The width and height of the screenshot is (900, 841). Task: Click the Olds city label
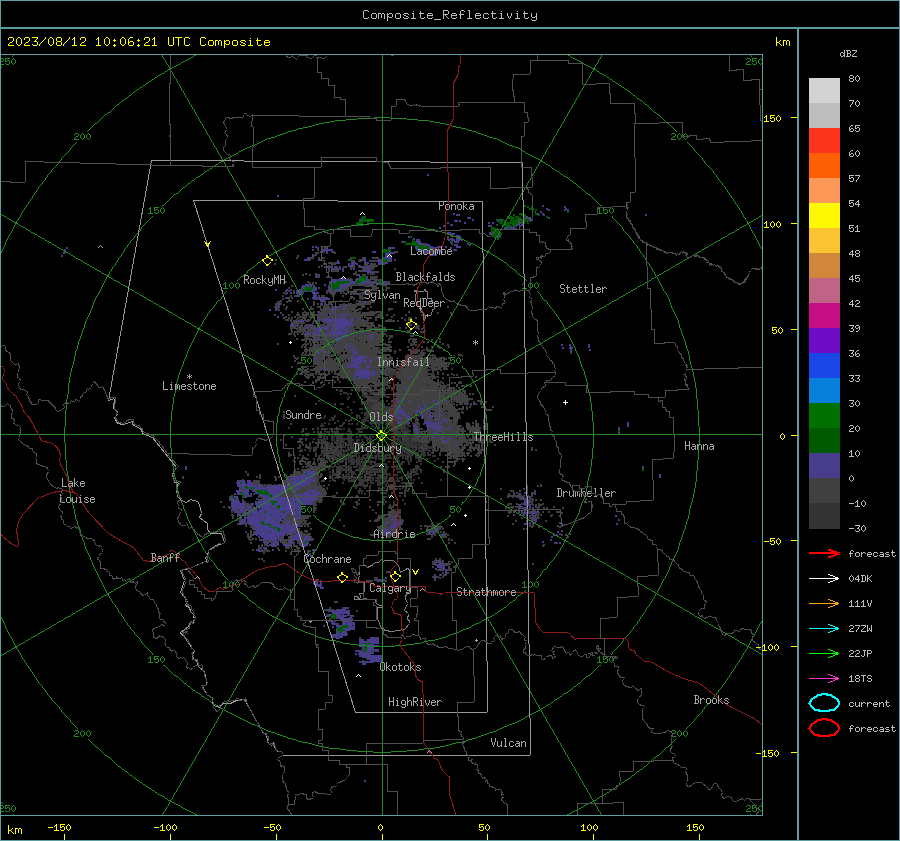[381, 417]
